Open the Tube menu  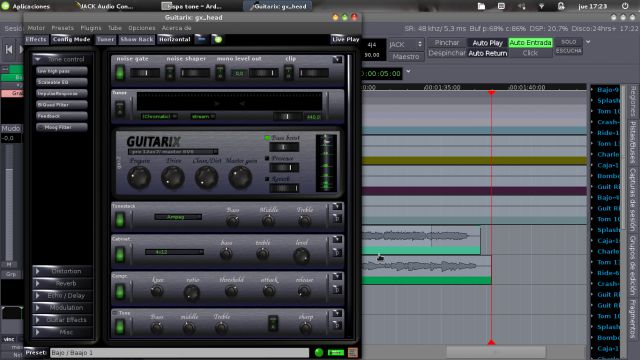[x=115, y=28]
